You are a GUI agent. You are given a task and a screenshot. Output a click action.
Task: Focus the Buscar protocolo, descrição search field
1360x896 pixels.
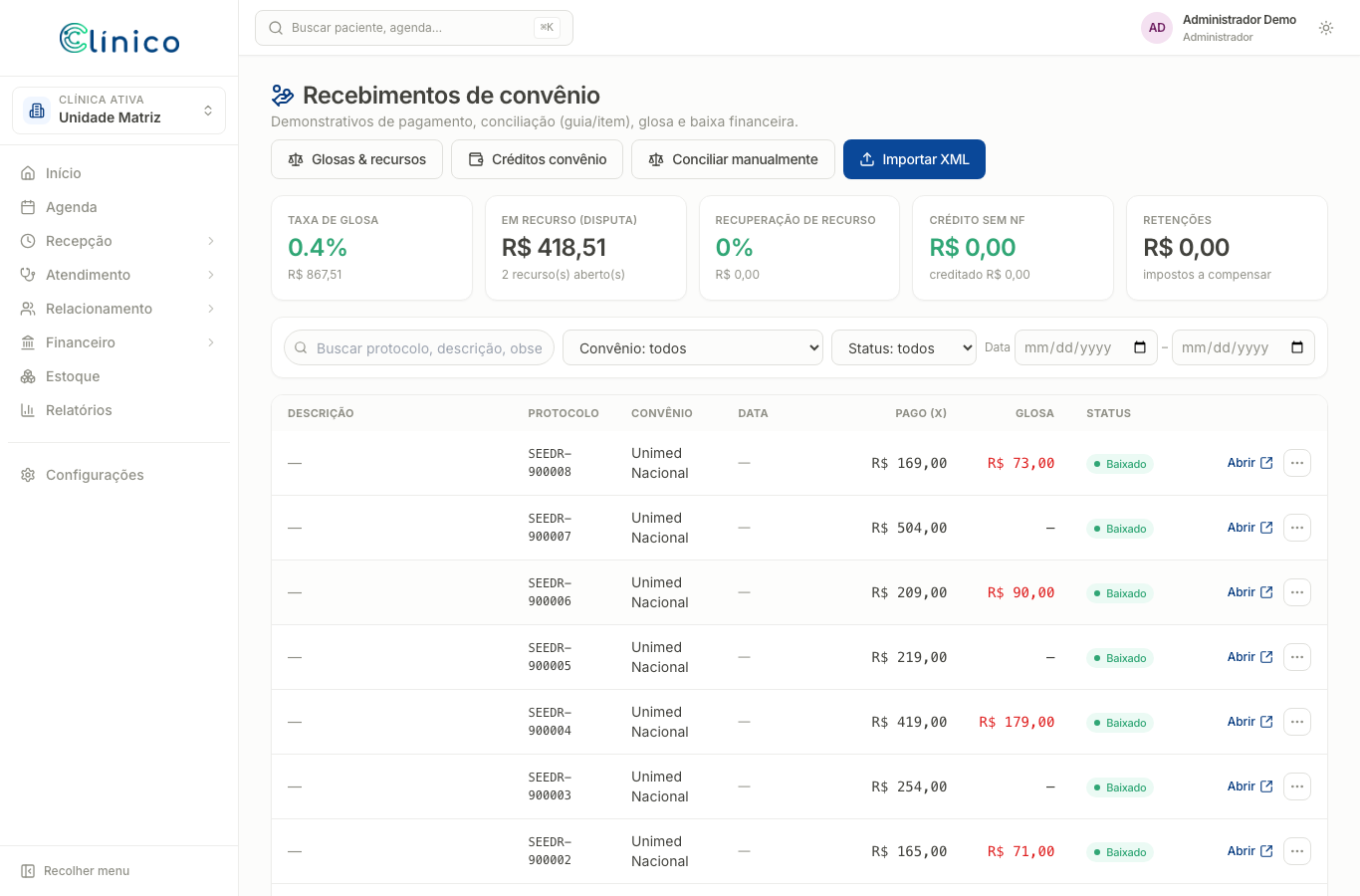(x=419, y=347)
